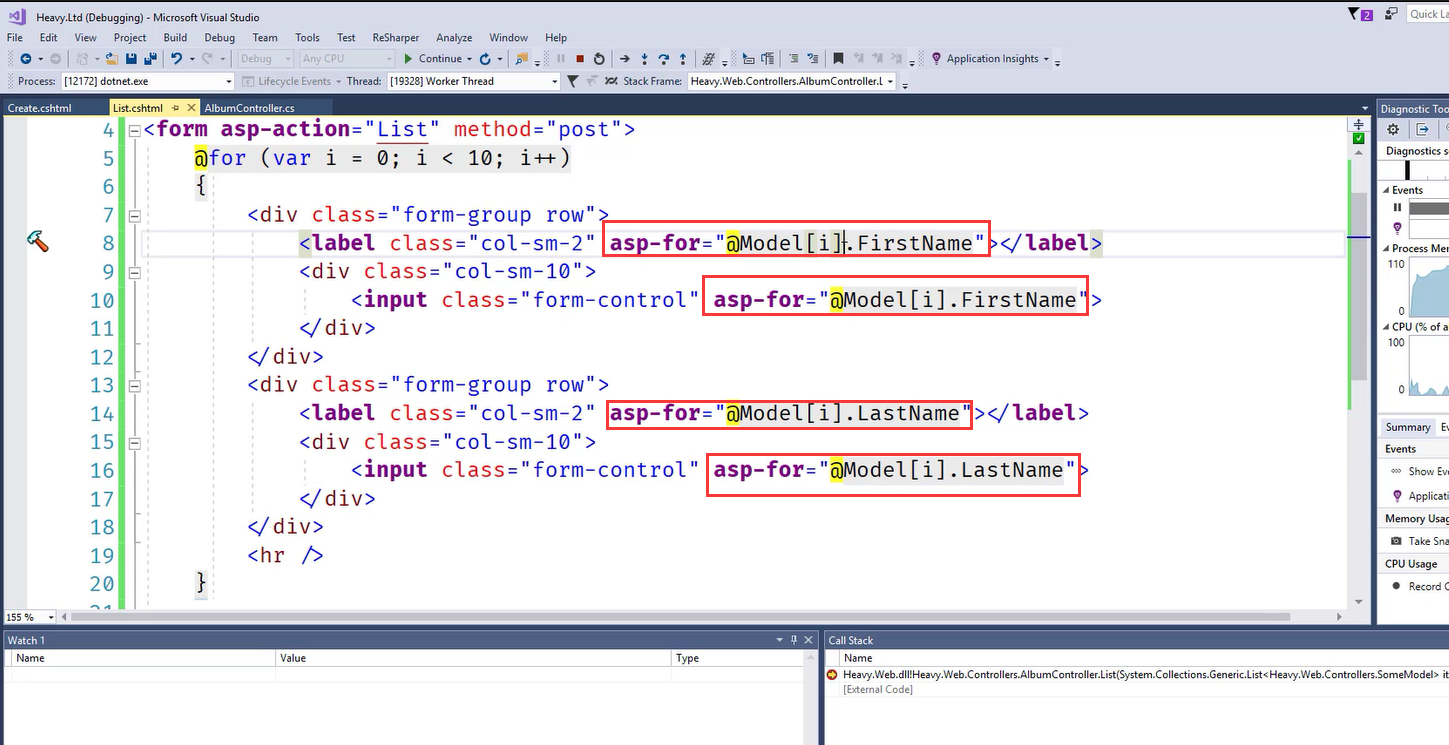
Task: Click the Step Into icon
Action: pyautogui.click(x=644, y=59)
